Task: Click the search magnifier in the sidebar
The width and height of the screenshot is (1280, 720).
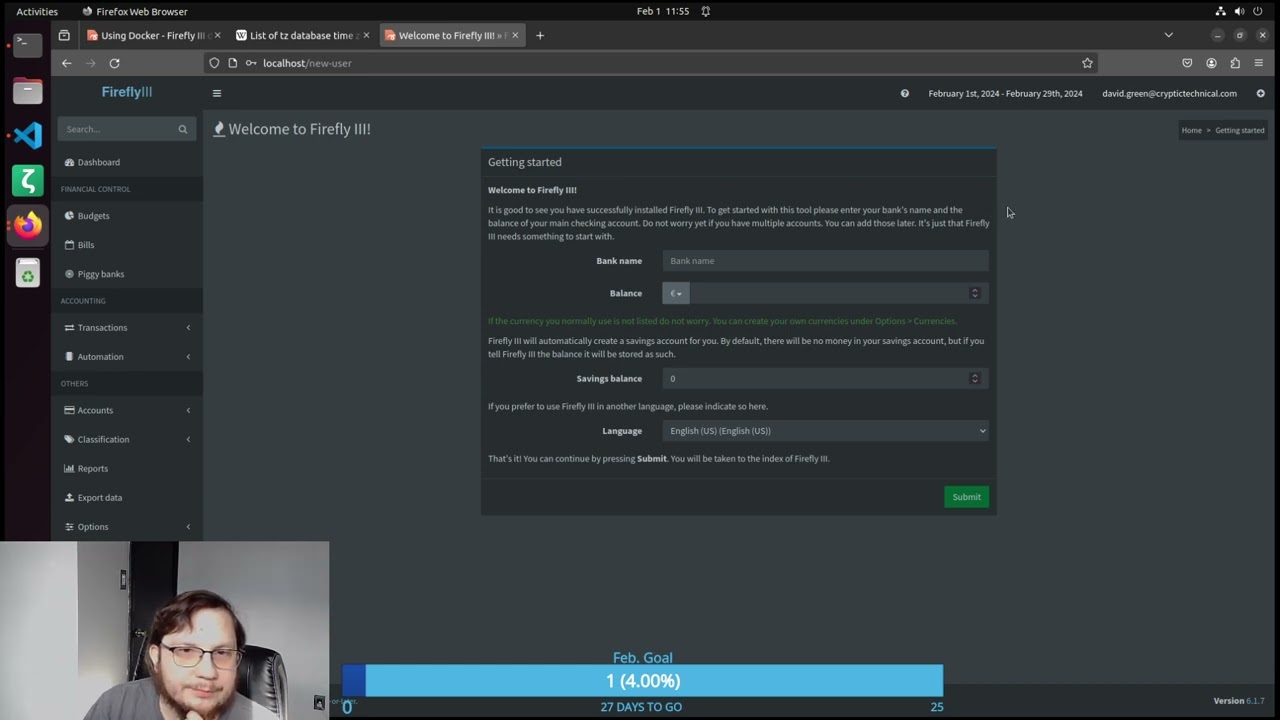Action: coord(183,129)
